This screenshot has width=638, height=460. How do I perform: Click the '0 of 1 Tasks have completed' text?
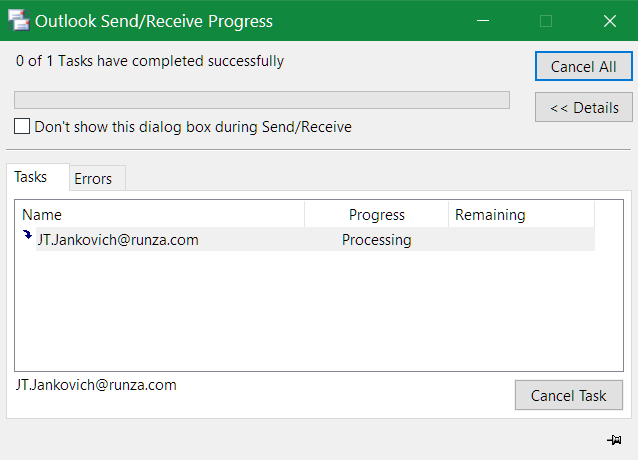tap(150, 61)
